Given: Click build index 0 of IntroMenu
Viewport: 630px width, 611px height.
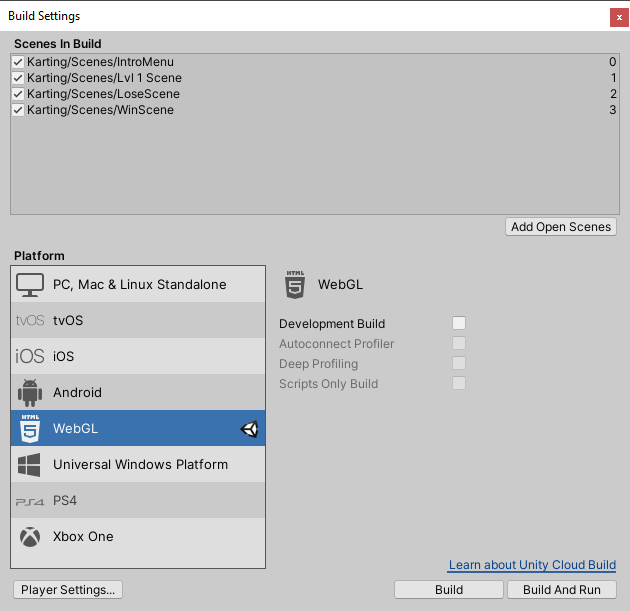Looking at the screenshot, I should (x=612, y=62).
